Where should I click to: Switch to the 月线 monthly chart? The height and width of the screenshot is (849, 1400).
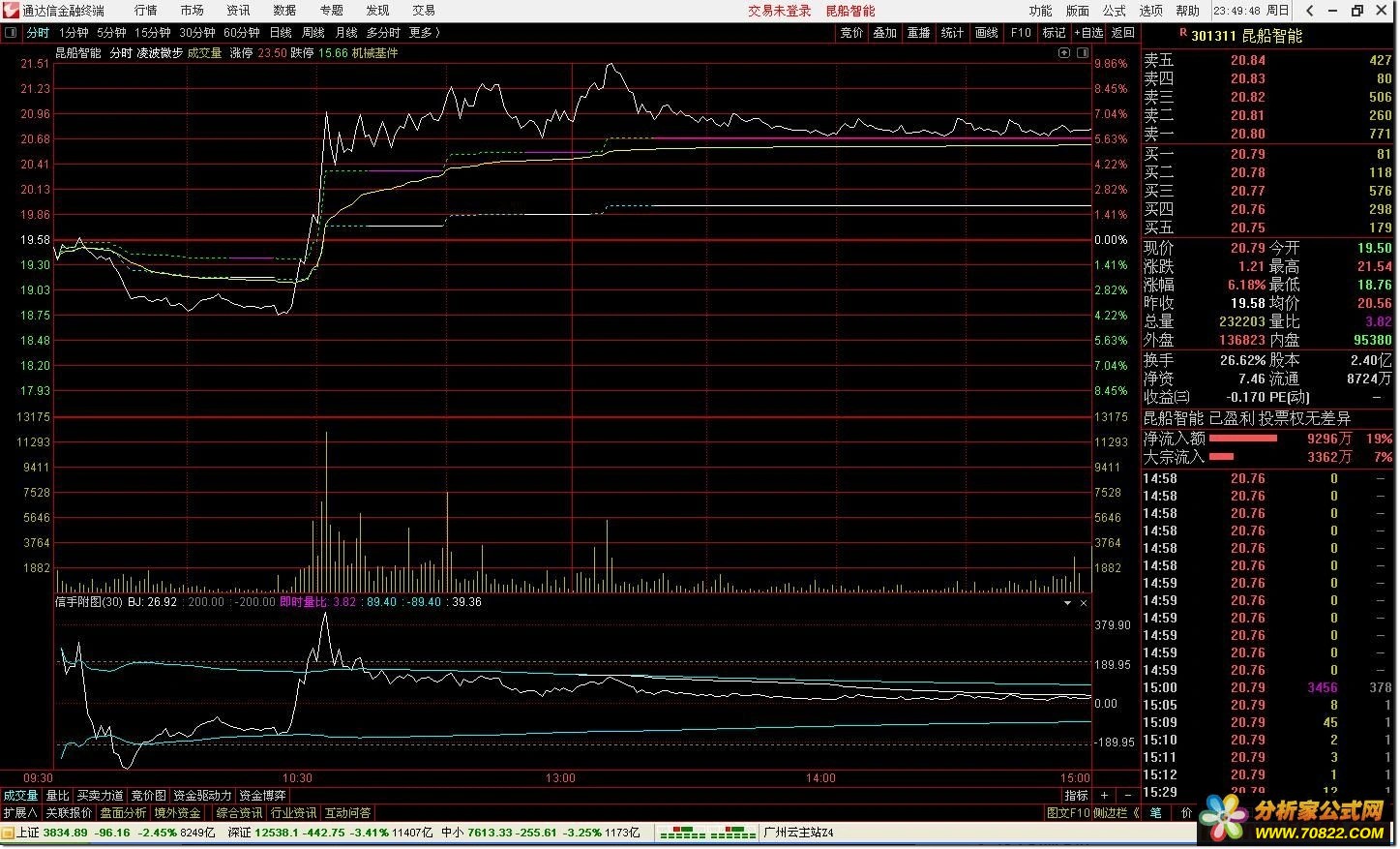tap(346, 33)
